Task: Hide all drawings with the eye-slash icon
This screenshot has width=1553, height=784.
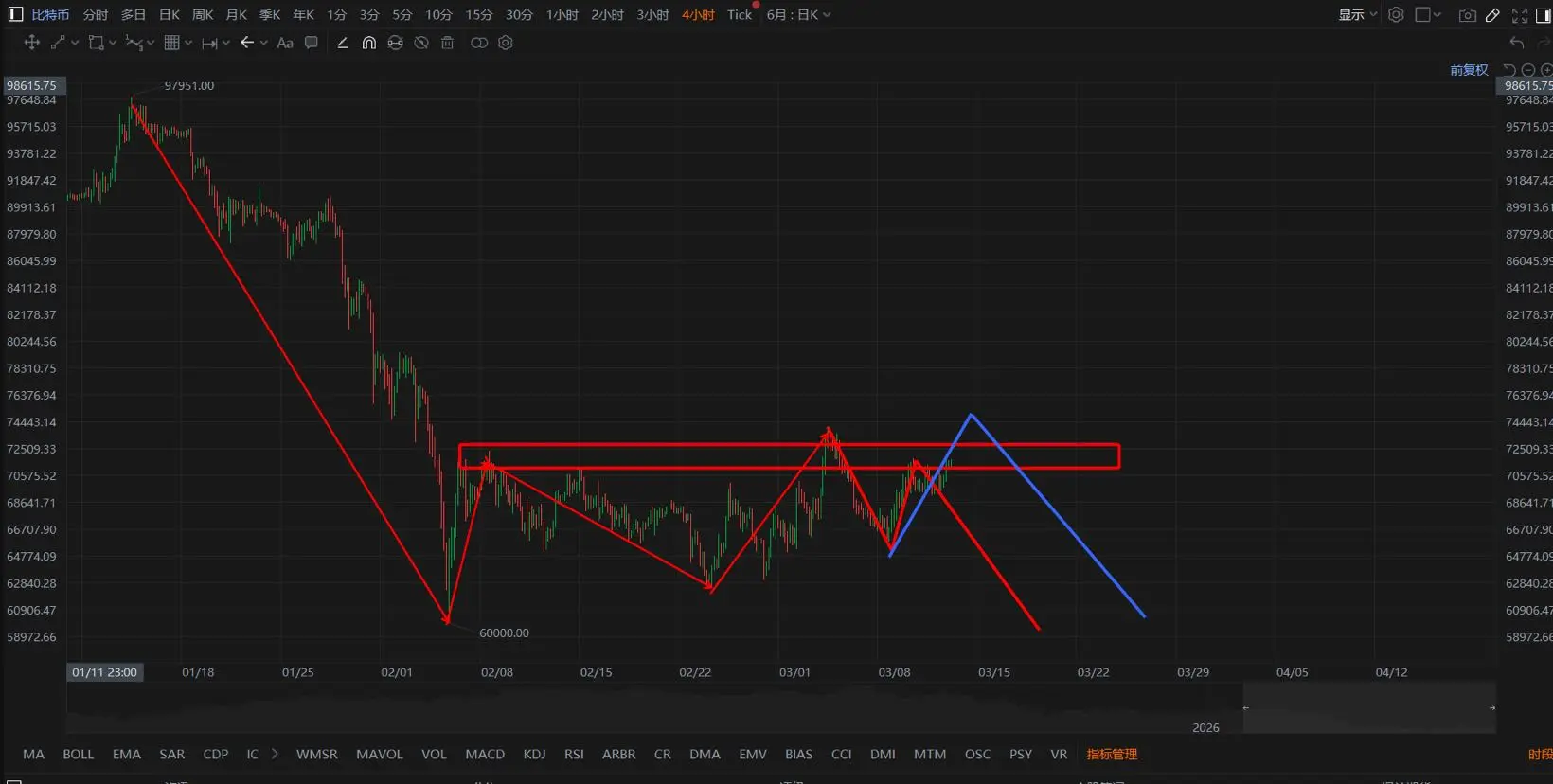Action: click(421, 43)
